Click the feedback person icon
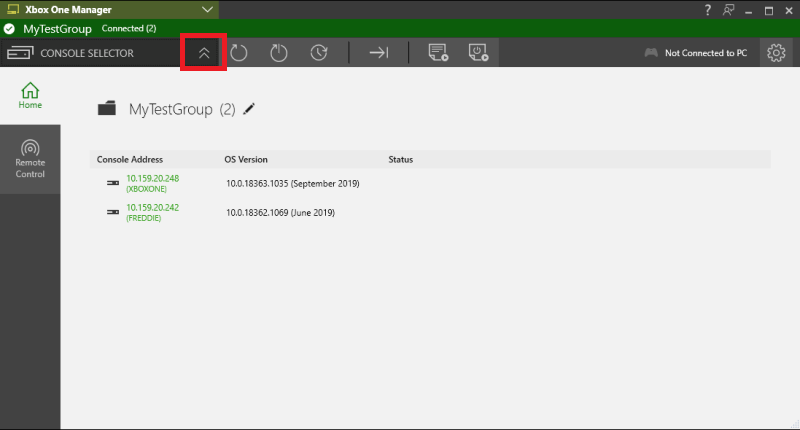The height and width of the screenshot is (430, 800). [729, 10]
